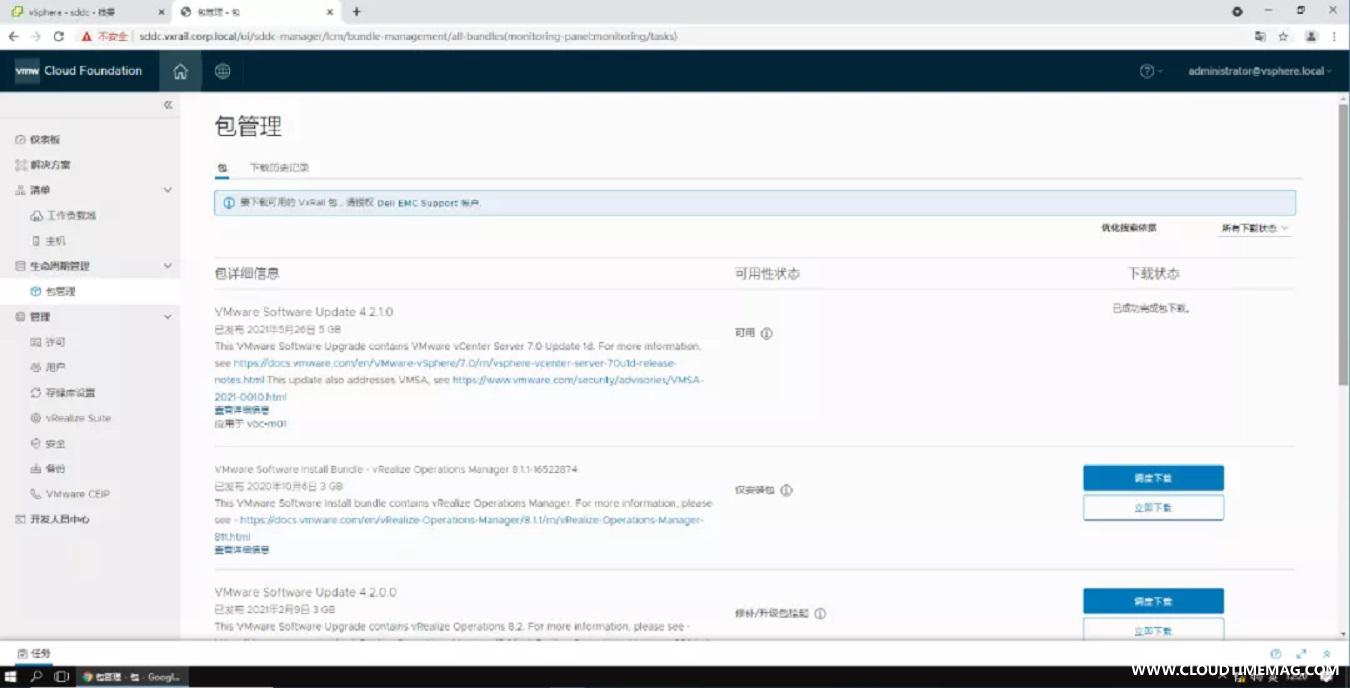Screen dimensions: 1350x688
Task: Switch to the 下载历史记录 tab
Action: pos(279,168)
